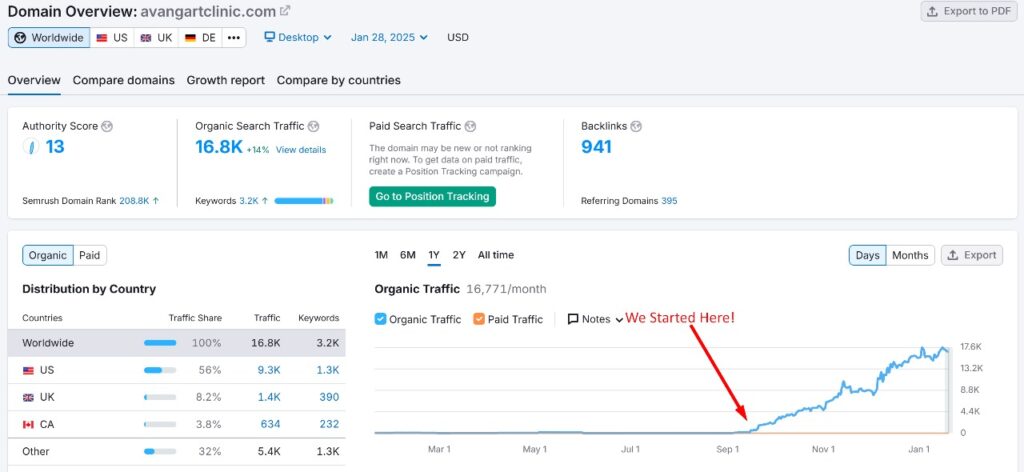Expand the Notes dropdown
The width and height of the screenshot is (1024, 472).
[595, 319]
